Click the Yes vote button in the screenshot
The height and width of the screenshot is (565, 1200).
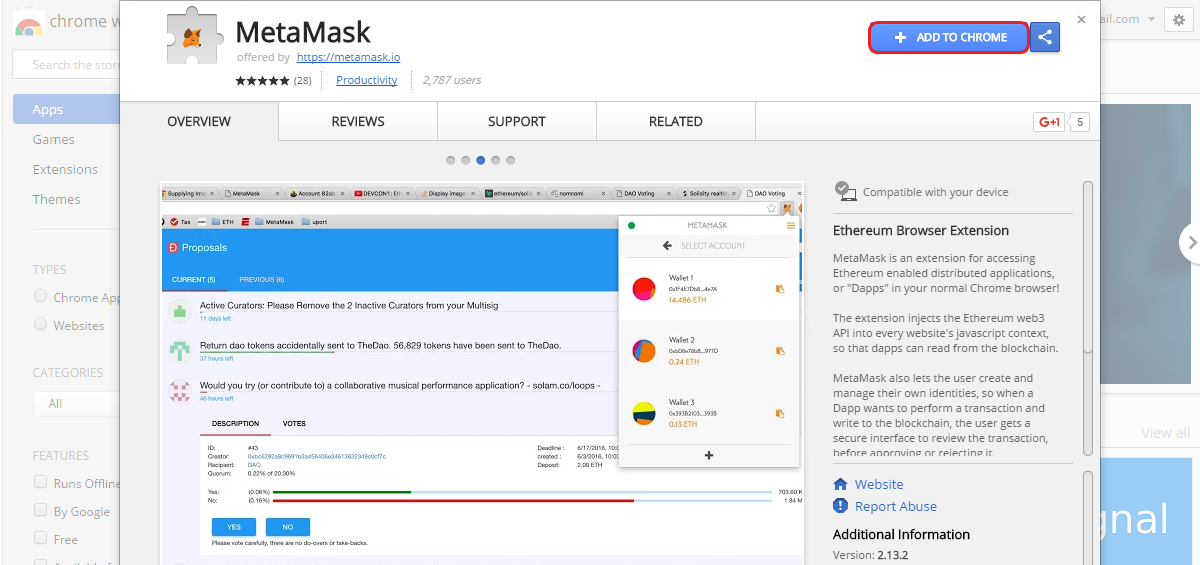point(234,526)
